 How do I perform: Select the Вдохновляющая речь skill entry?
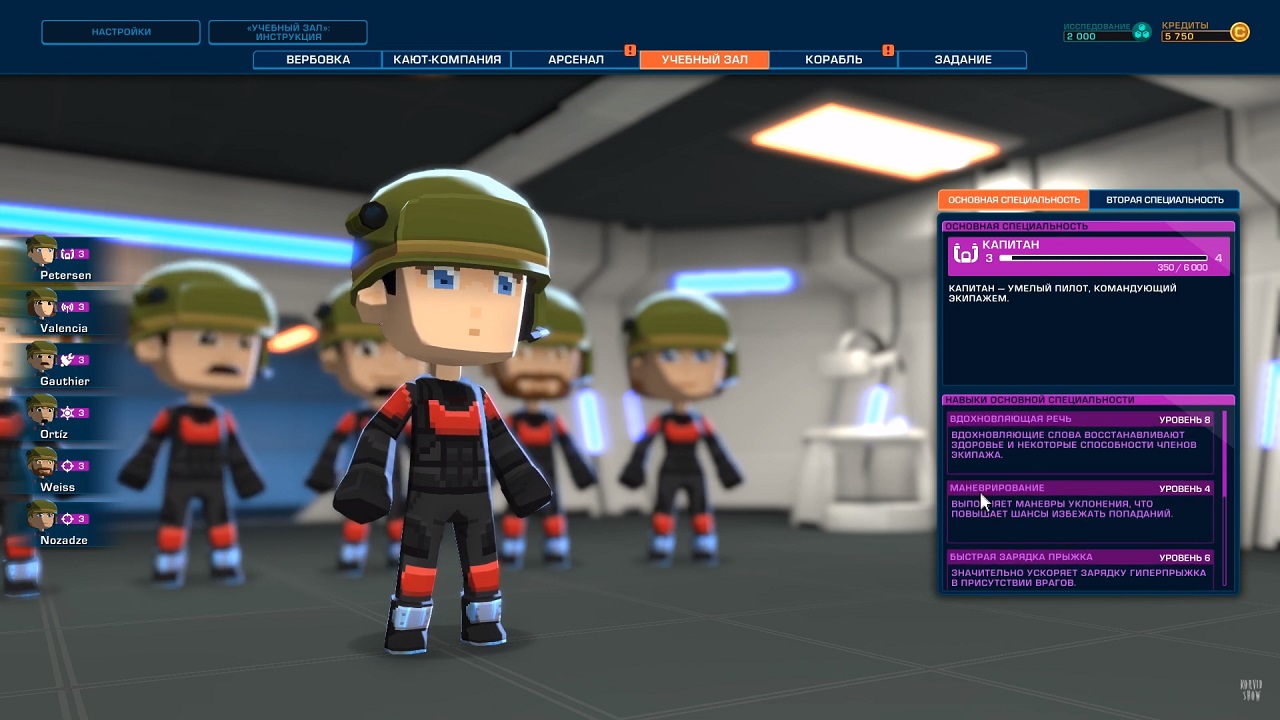click(x=1080, y=440)
